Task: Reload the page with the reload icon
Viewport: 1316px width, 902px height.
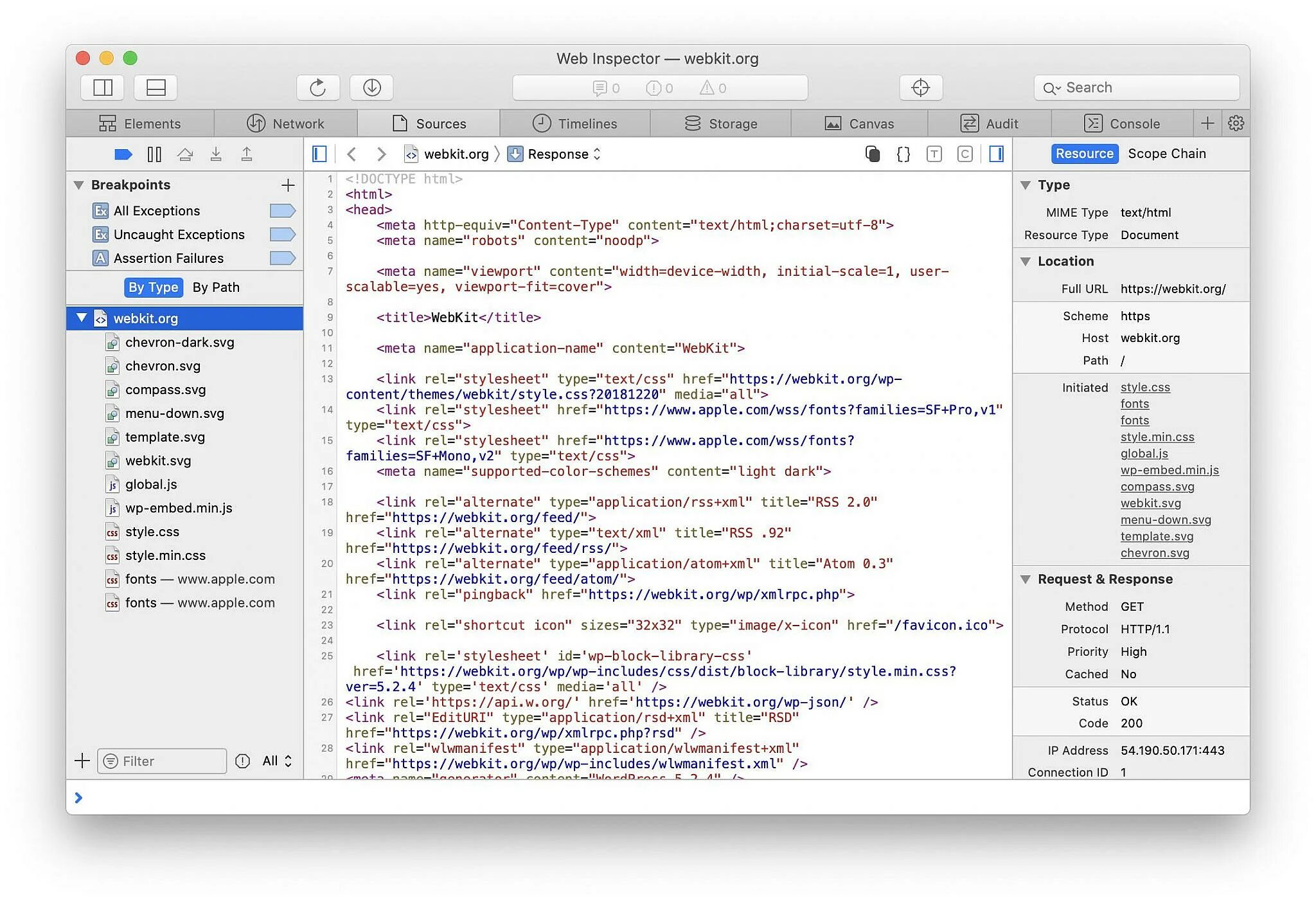Action: pyautogui.click(x=318, y=87)
